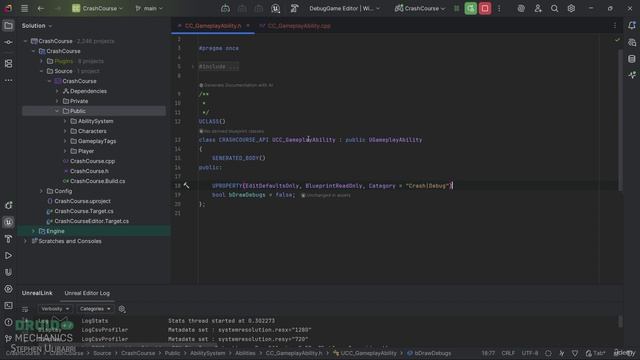
Task: Open editor tabs options menu
Action: click(615, 26)
